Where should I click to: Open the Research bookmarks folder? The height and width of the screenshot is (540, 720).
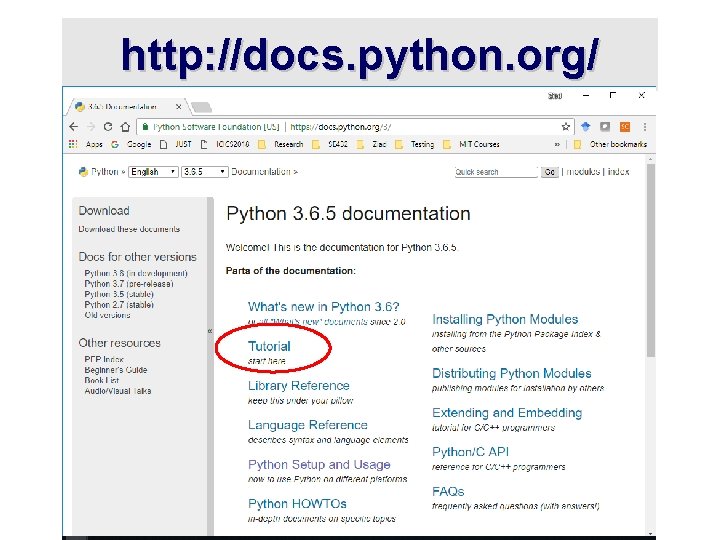[x=281, y=144]
